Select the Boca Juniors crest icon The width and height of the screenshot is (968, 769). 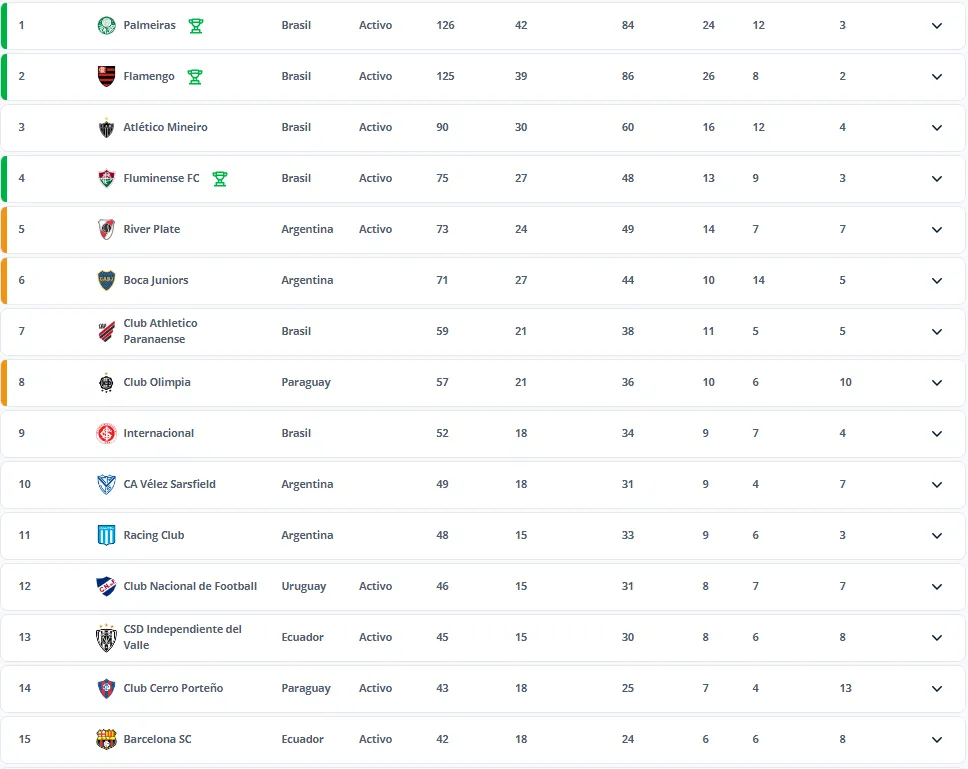(104, 280)
